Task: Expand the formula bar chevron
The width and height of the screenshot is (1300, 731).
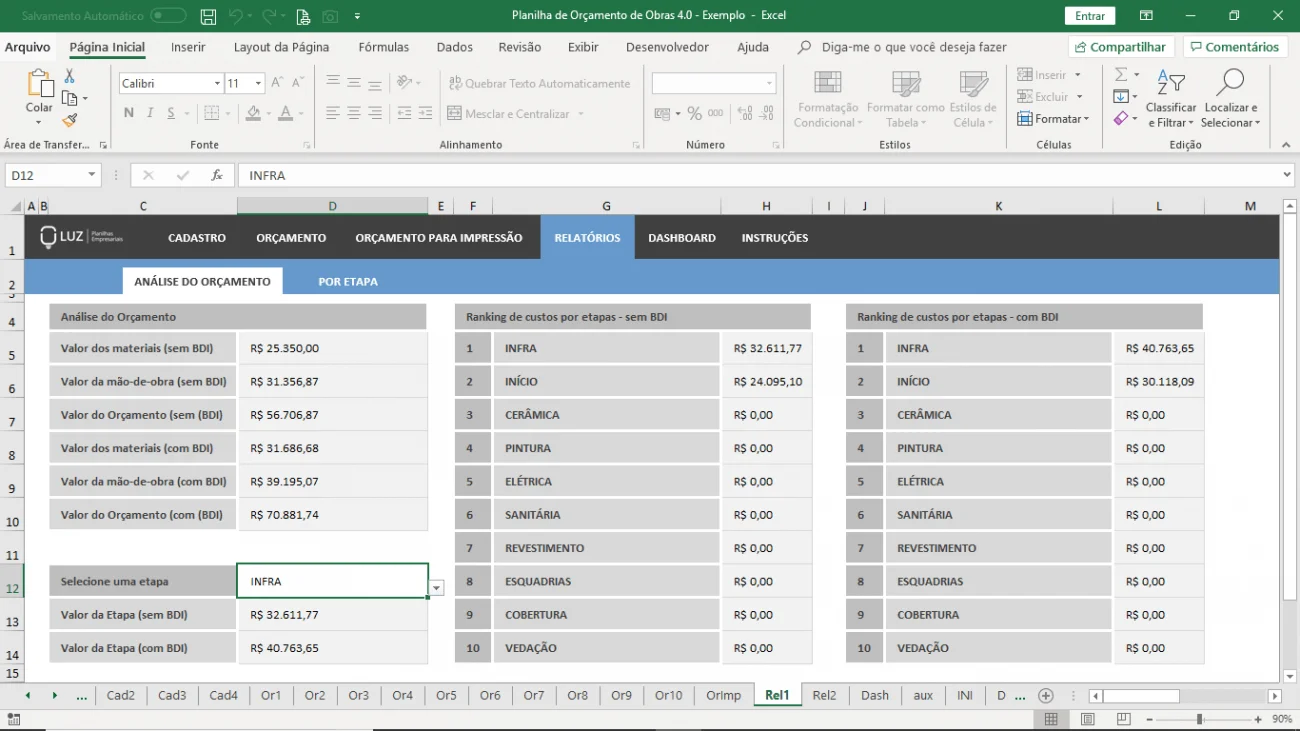Action: 1287,175
